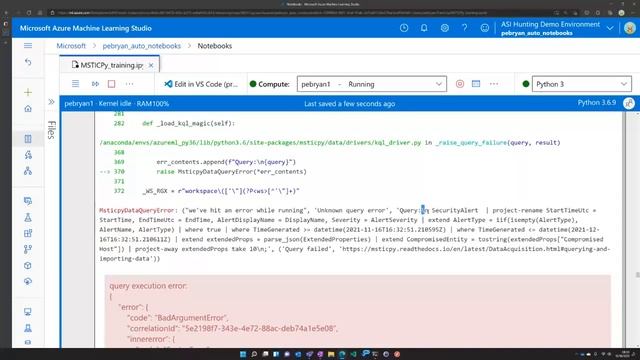Open the help question mark icon
The image size is (640, 360).
pos(464,28)
